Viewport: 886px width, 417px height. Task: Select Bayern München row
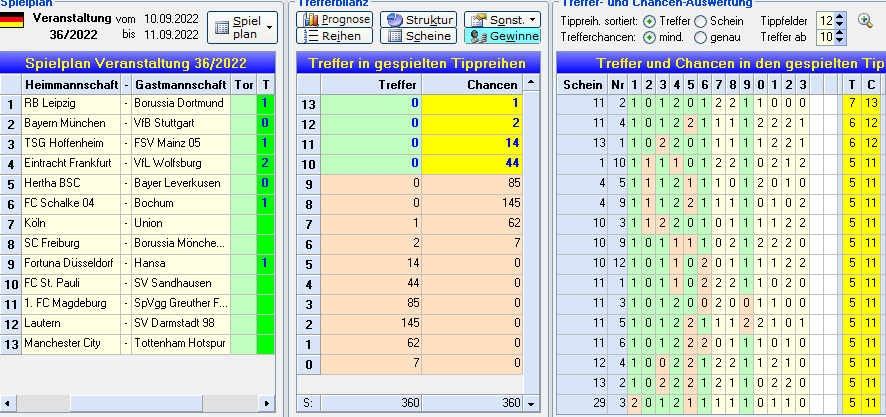coord(137,123)
